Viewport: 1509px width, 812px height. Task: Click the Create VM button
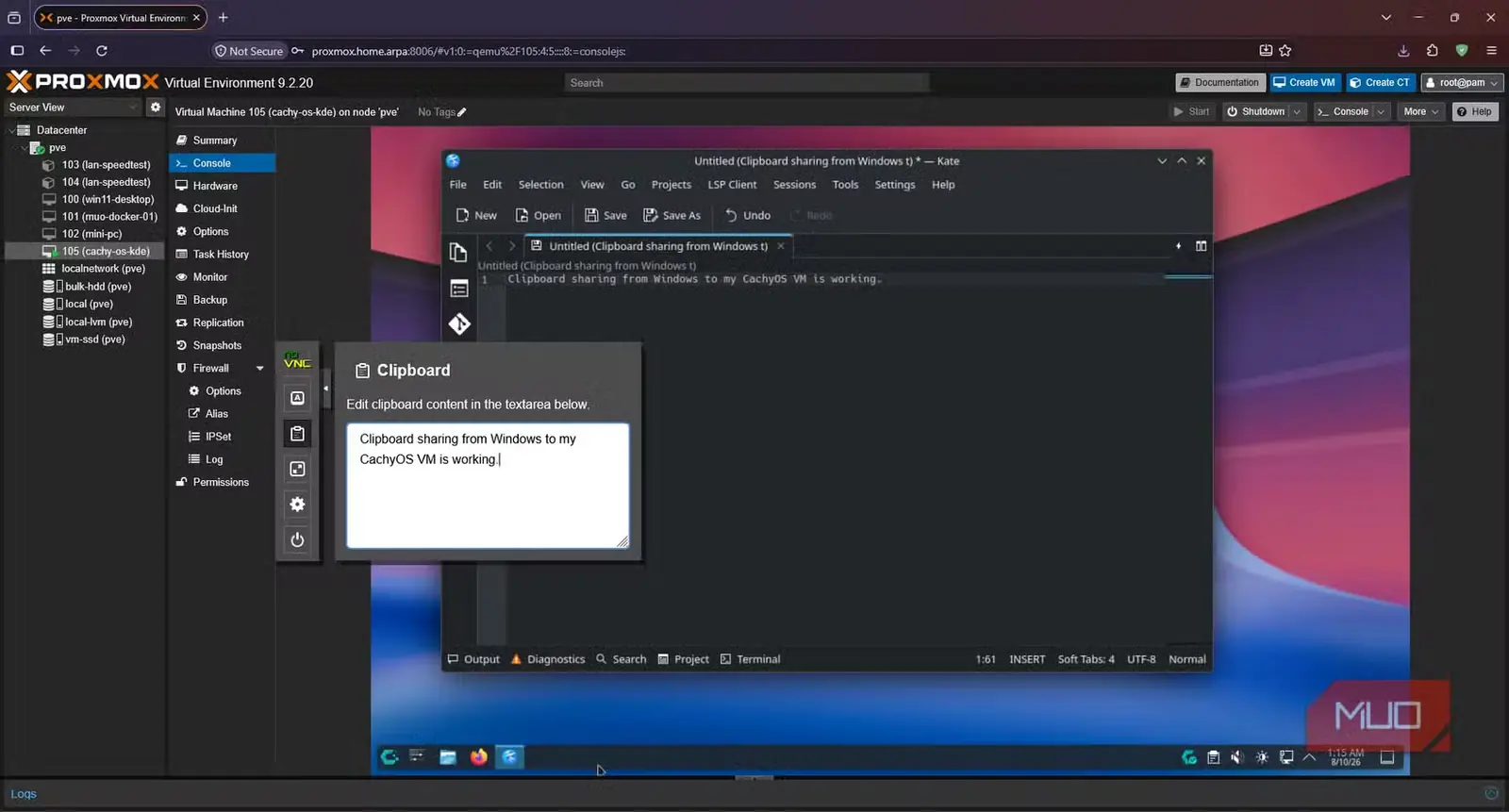click(x=1304, y=83)
